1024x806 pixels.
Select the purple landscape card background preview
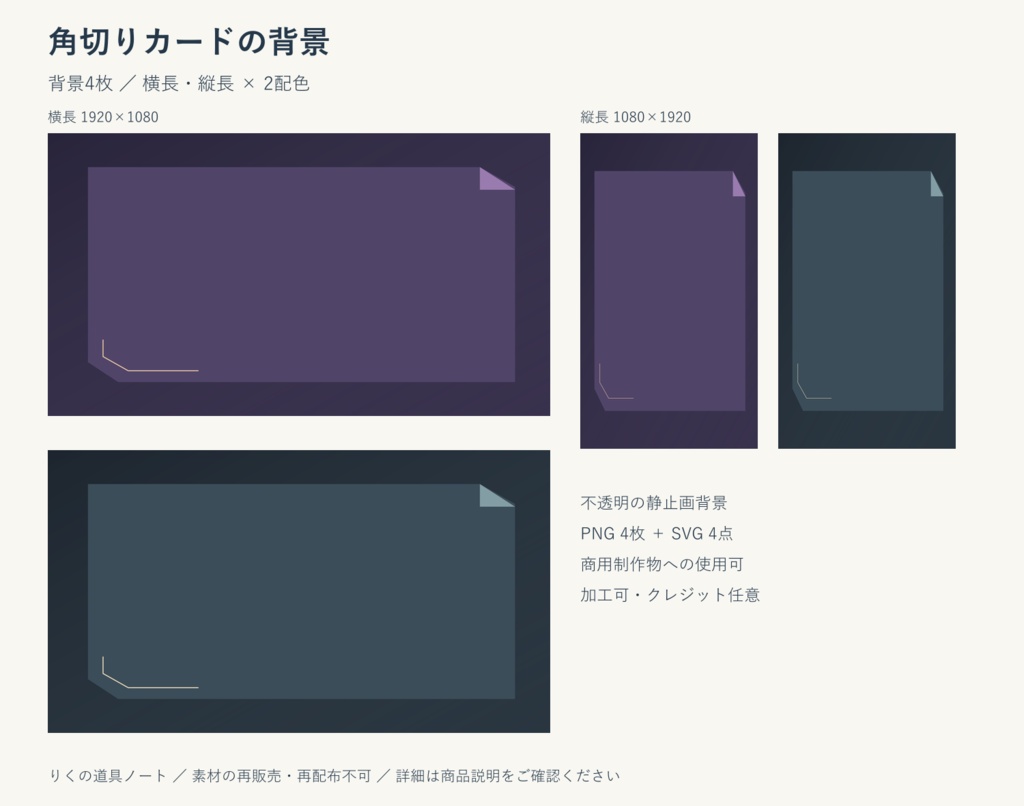coord(298,274)
